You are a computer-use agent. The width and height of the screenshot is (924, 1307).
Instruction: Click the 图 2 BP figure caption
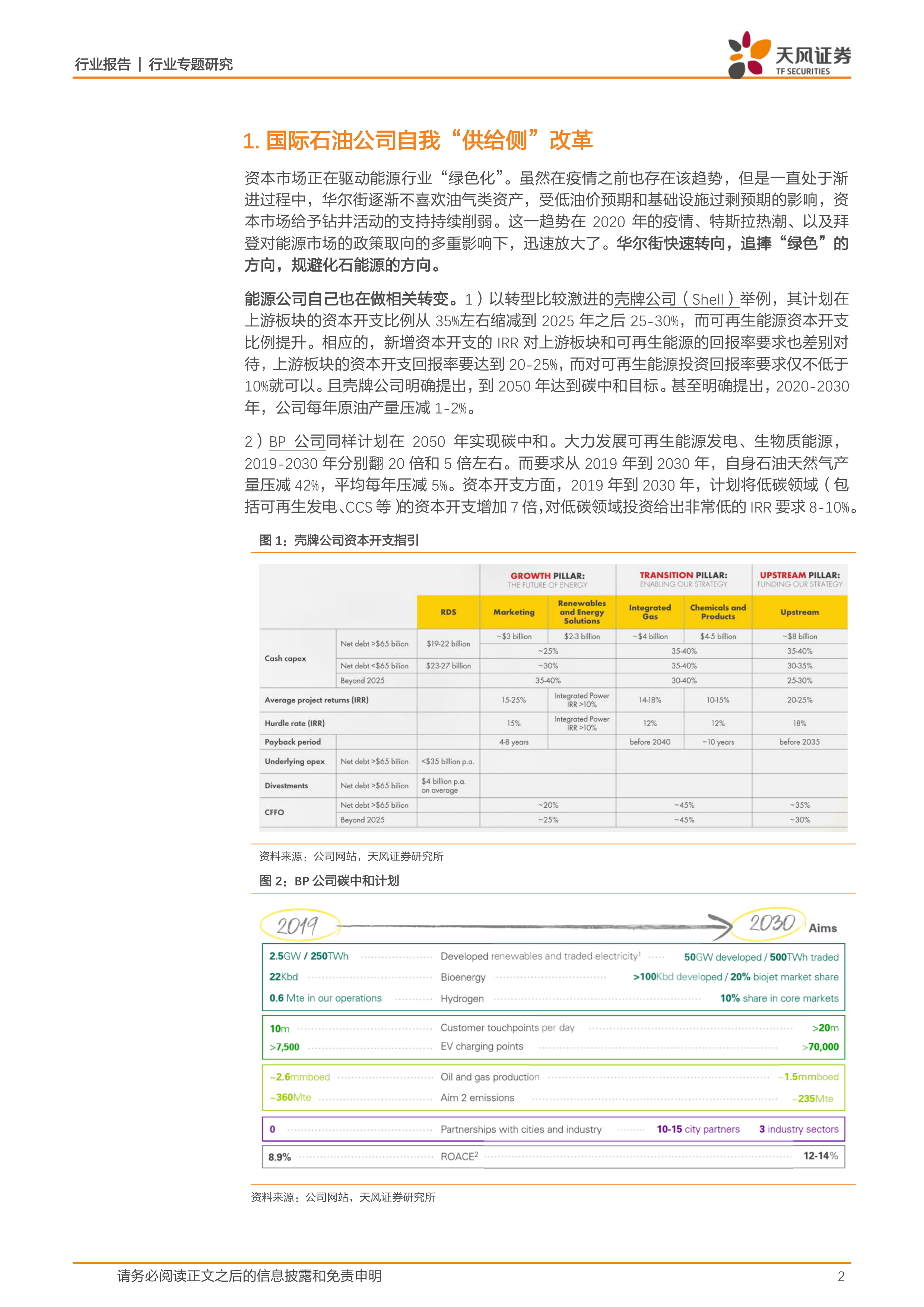(x=329, y=881)
